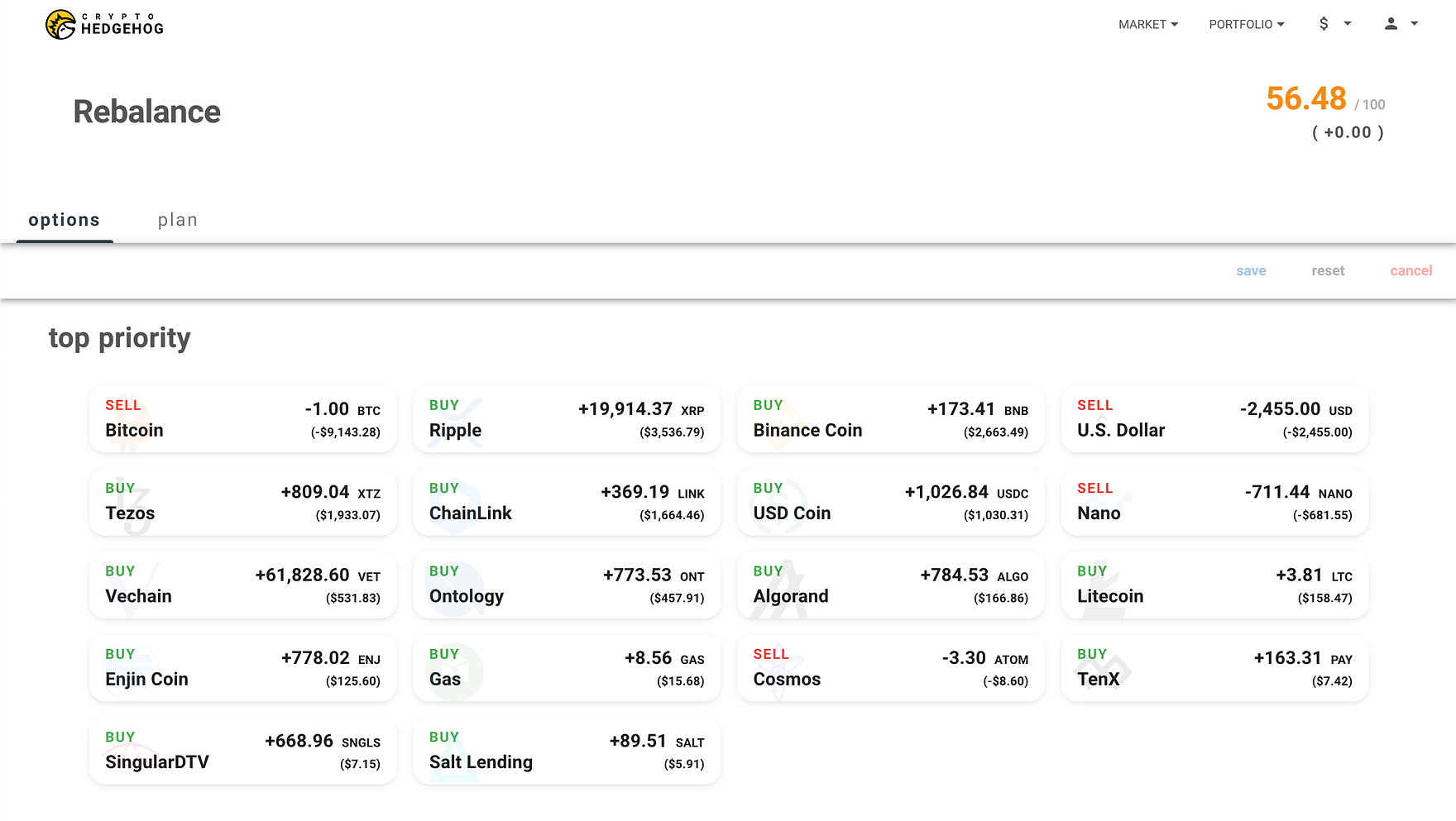Click the +19,914.37 XRP amount
The width and height of the screenshot is (1456, 821).
click(x=641, y=409)
